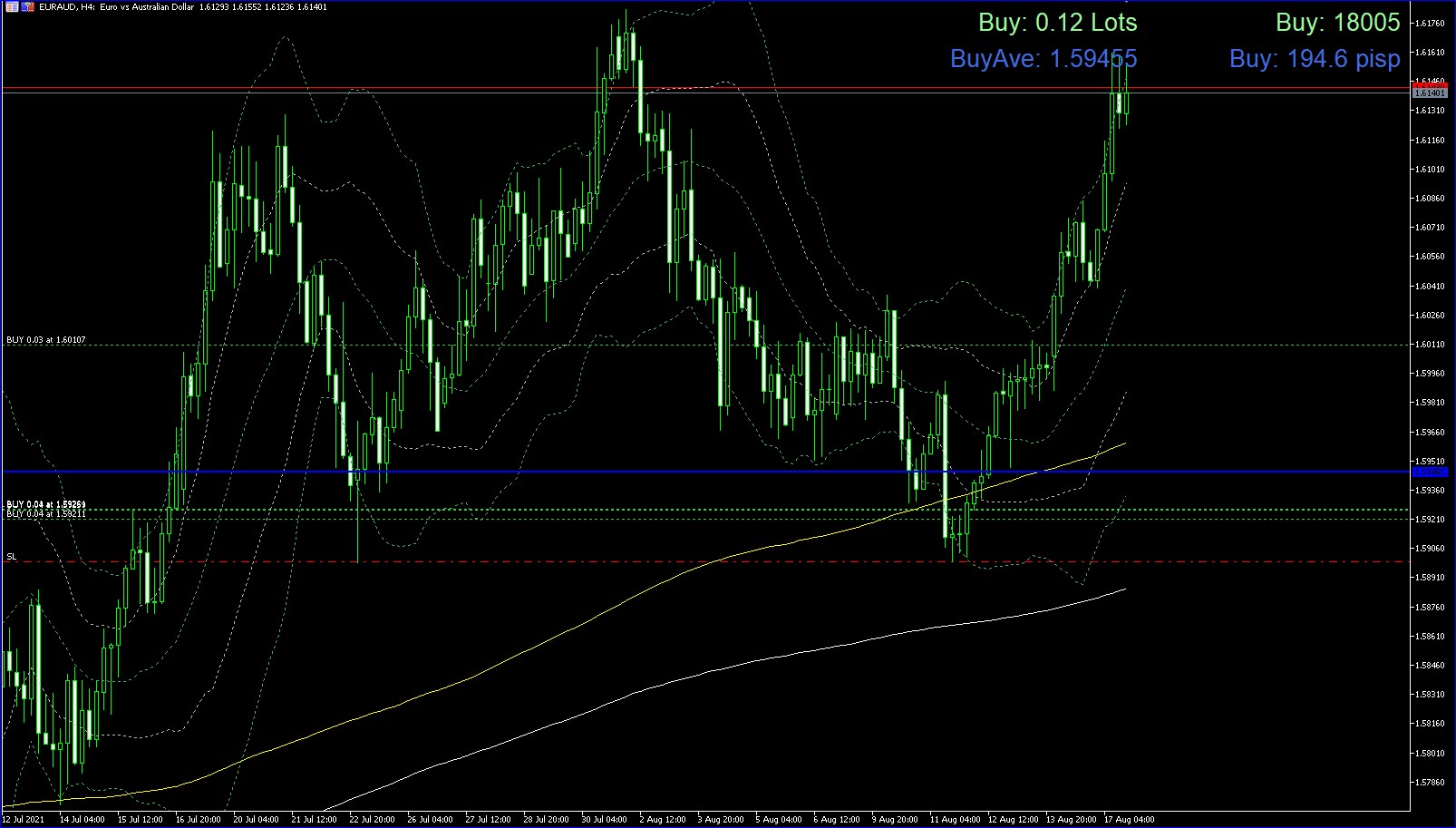
Task: Click the 1.59210 price scale value
Action: click(1431, 520)
